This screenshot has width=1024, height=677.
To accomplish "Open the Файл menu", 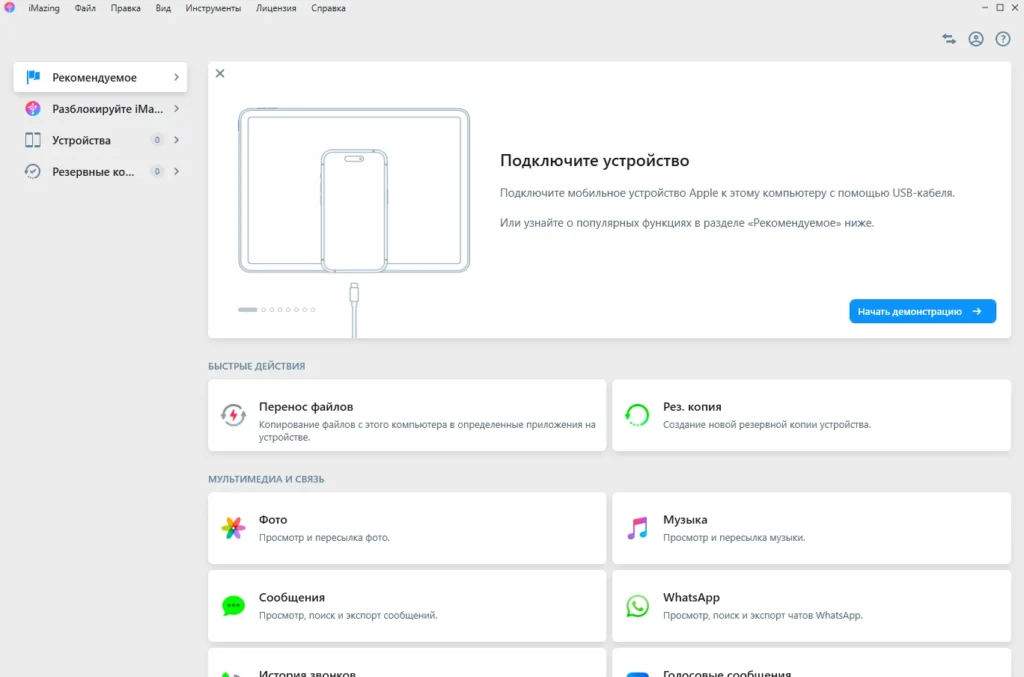I will point(85,8).
